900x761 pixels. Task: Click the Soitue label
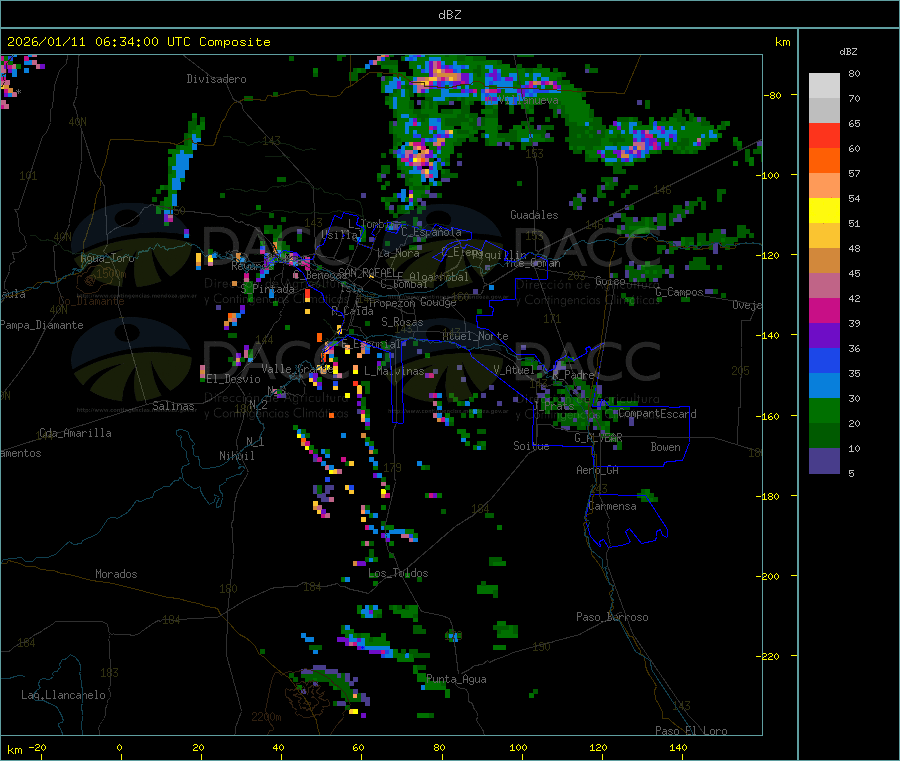click(531, 446)
